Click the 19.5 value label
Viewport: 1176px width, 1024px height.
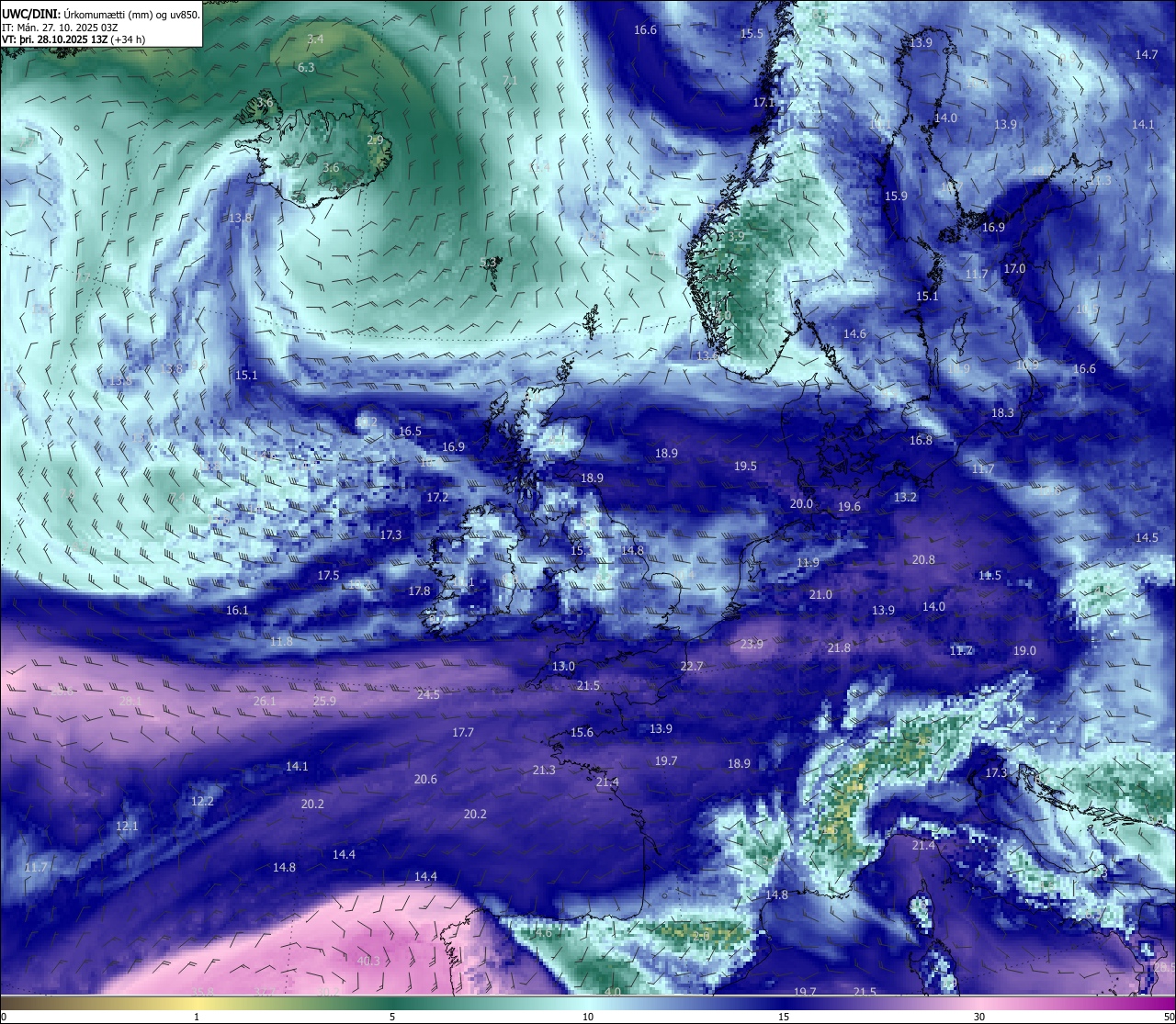745,466
